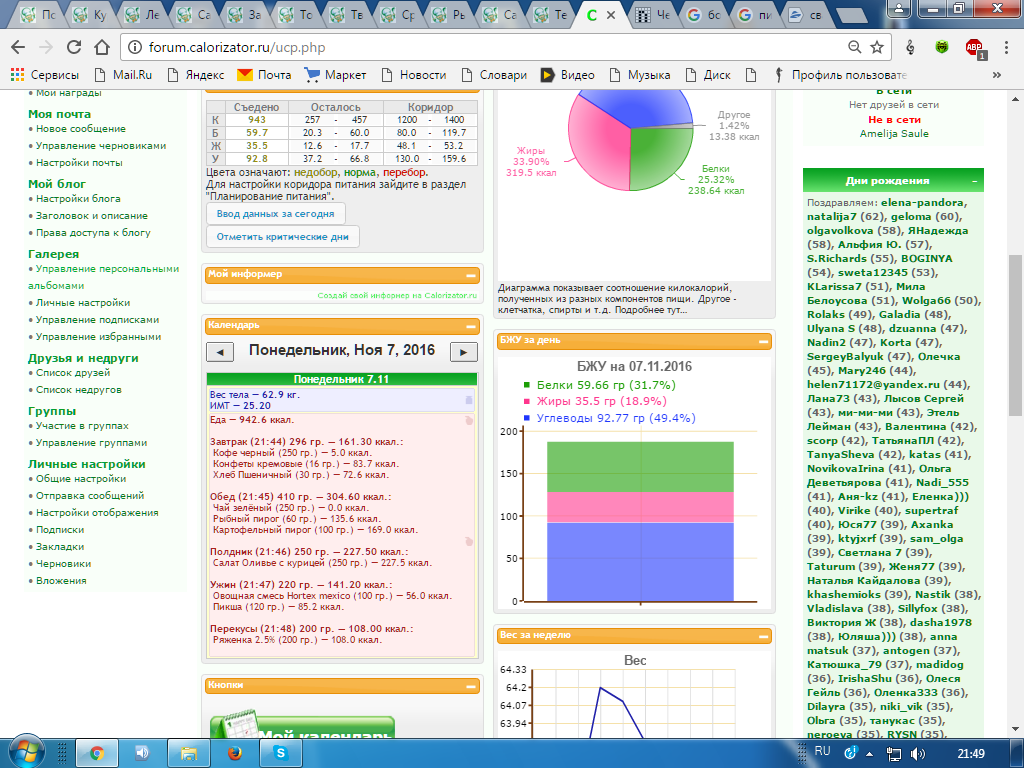The image size is (1024, 768).
Task: Open the Сервисы apps shortcut
Action: 44,75
